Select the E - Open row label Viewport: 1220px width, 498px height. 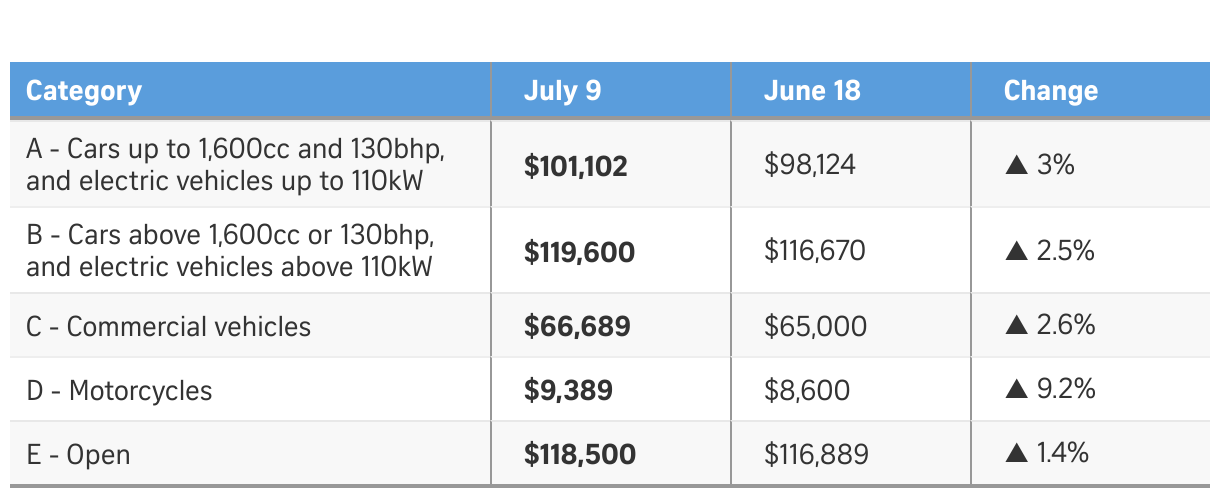(x=79, y=455)
